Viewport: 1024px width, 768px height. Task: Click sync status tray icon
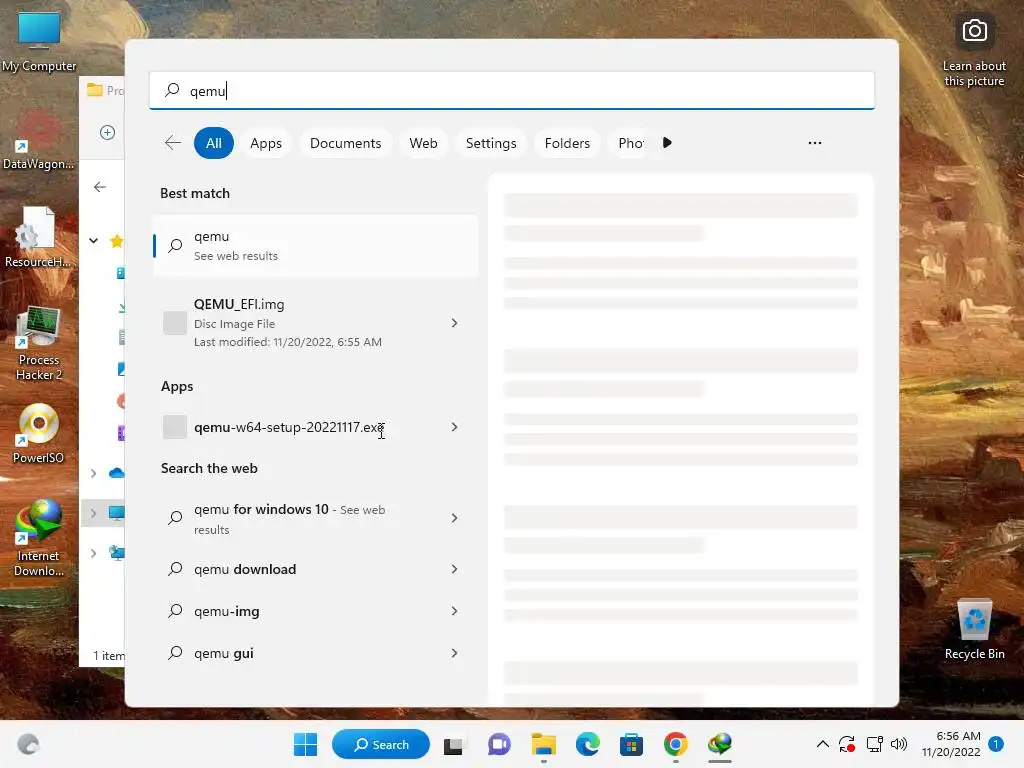[847, 744]
